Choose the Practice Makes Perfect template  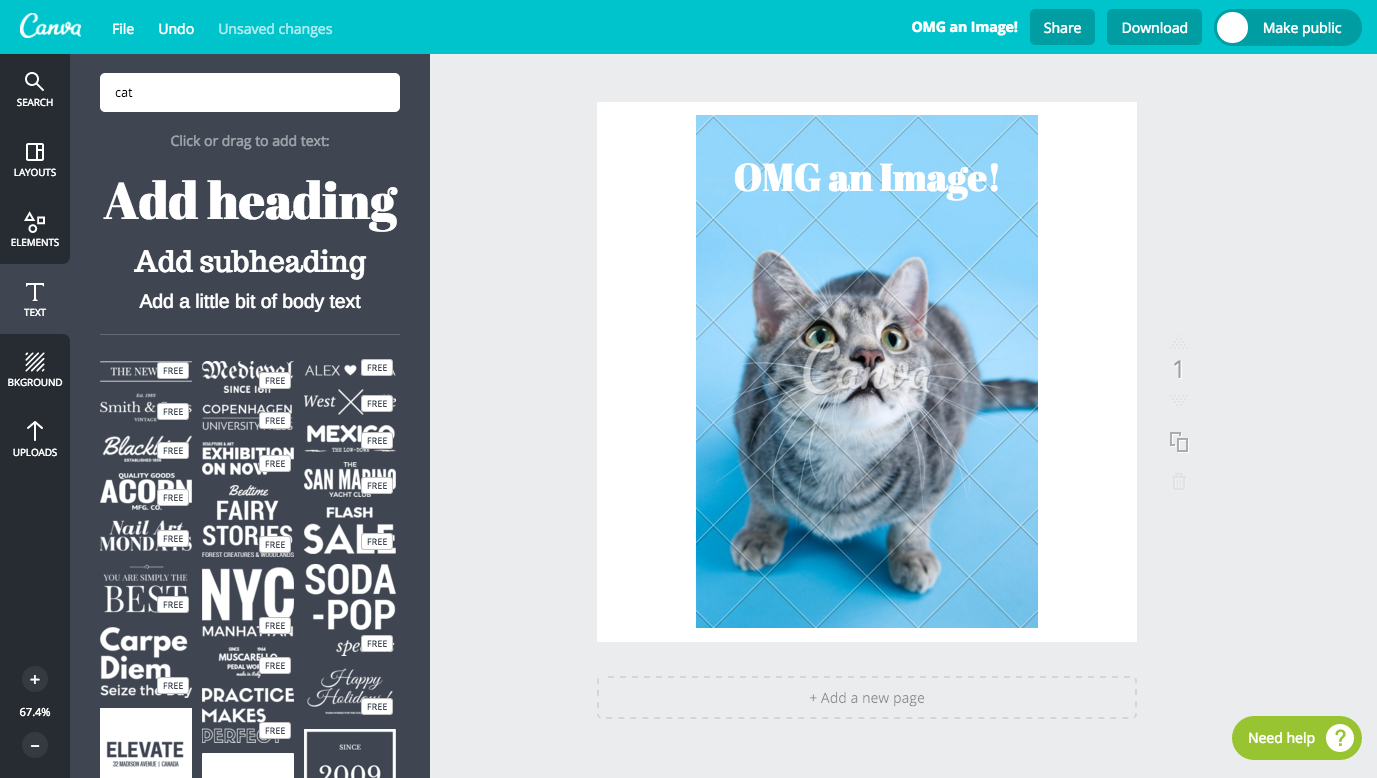247,715
